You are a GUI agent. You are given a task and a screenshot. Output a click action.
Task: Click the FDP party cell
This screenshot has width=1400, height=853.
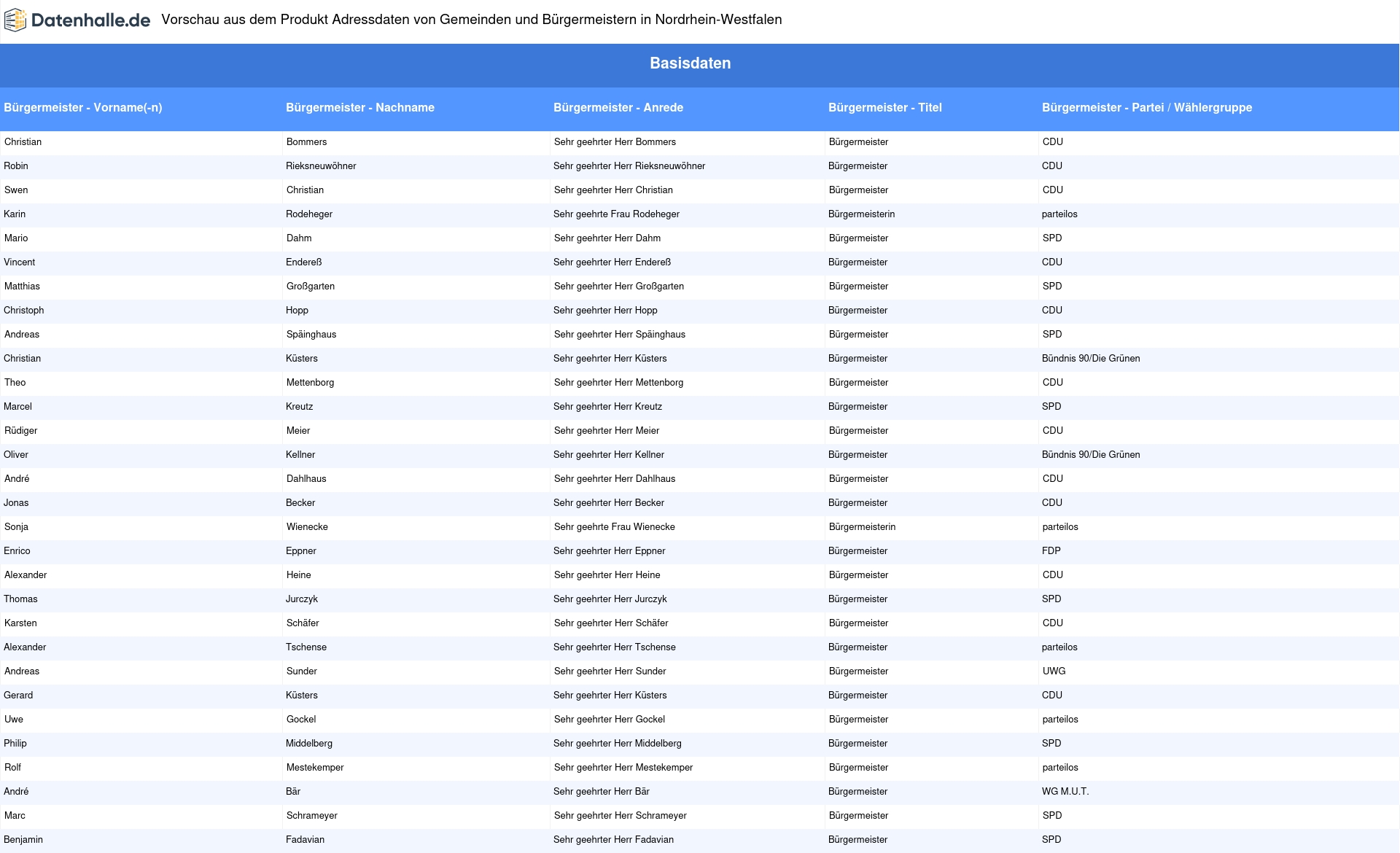coord(1051,551)
